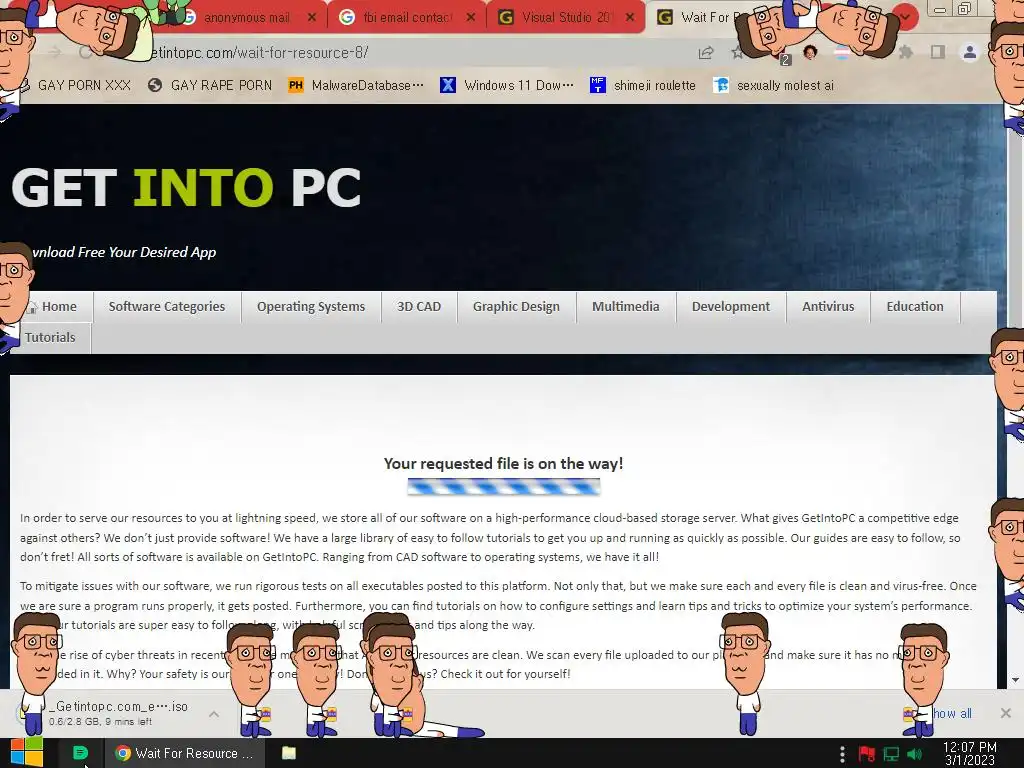Viewport: 1024px width, 768px height.
Task: Open the Chrome profile icon
Action: [970, 52]
